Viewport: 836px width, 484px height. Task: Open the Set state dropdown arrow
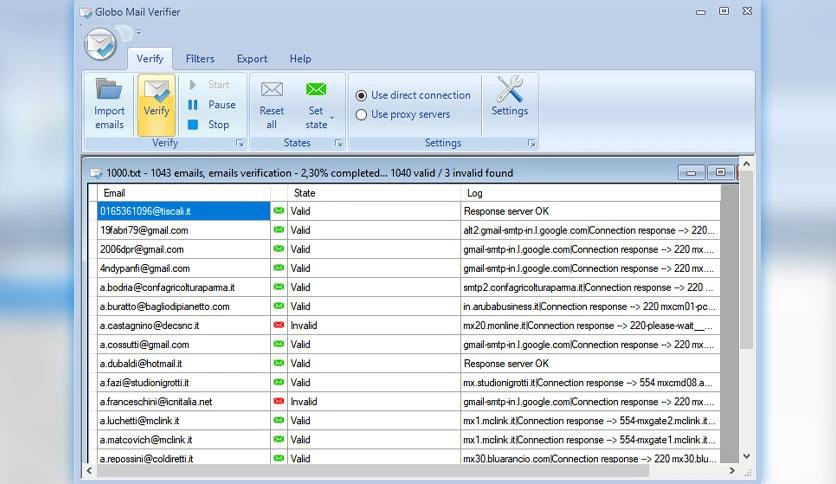332,118
